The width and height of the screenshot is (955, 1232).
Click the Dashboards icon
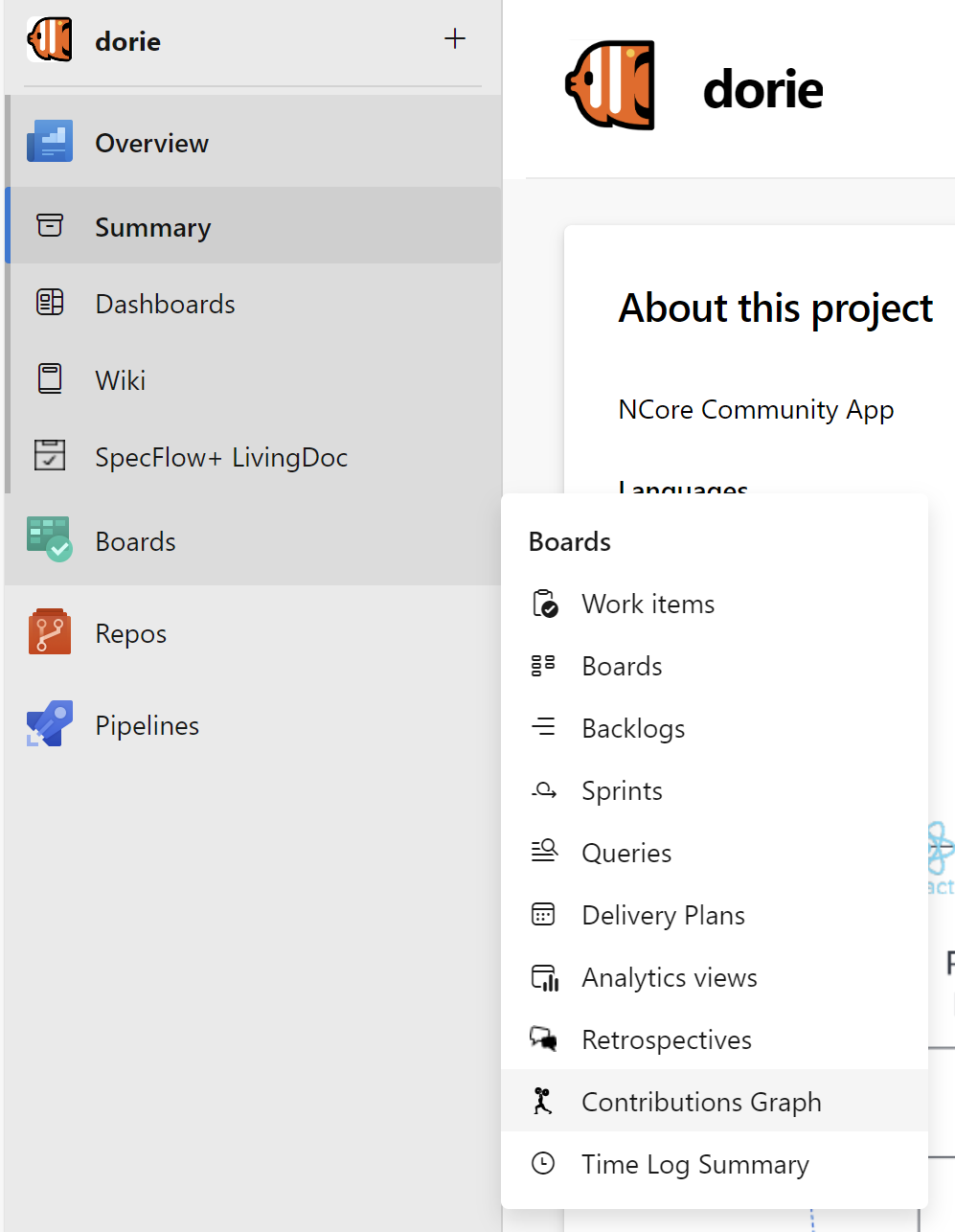(x=50, y=303)
